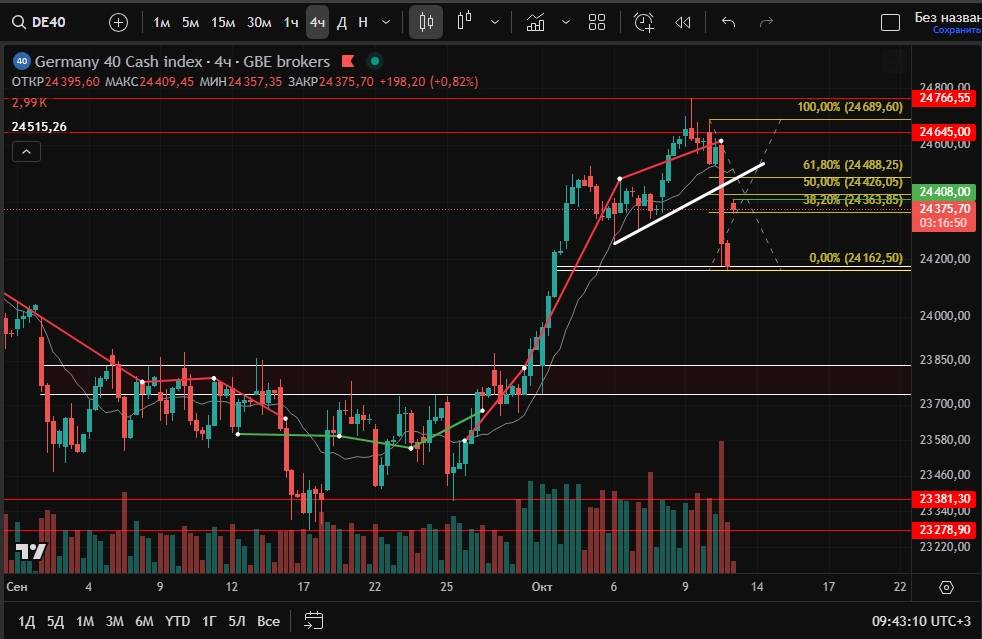Expand the time interval dropdown arrow after Н
Image resolution: width=982 pixels, height=639 pixels.
click(x=386, y=22)
